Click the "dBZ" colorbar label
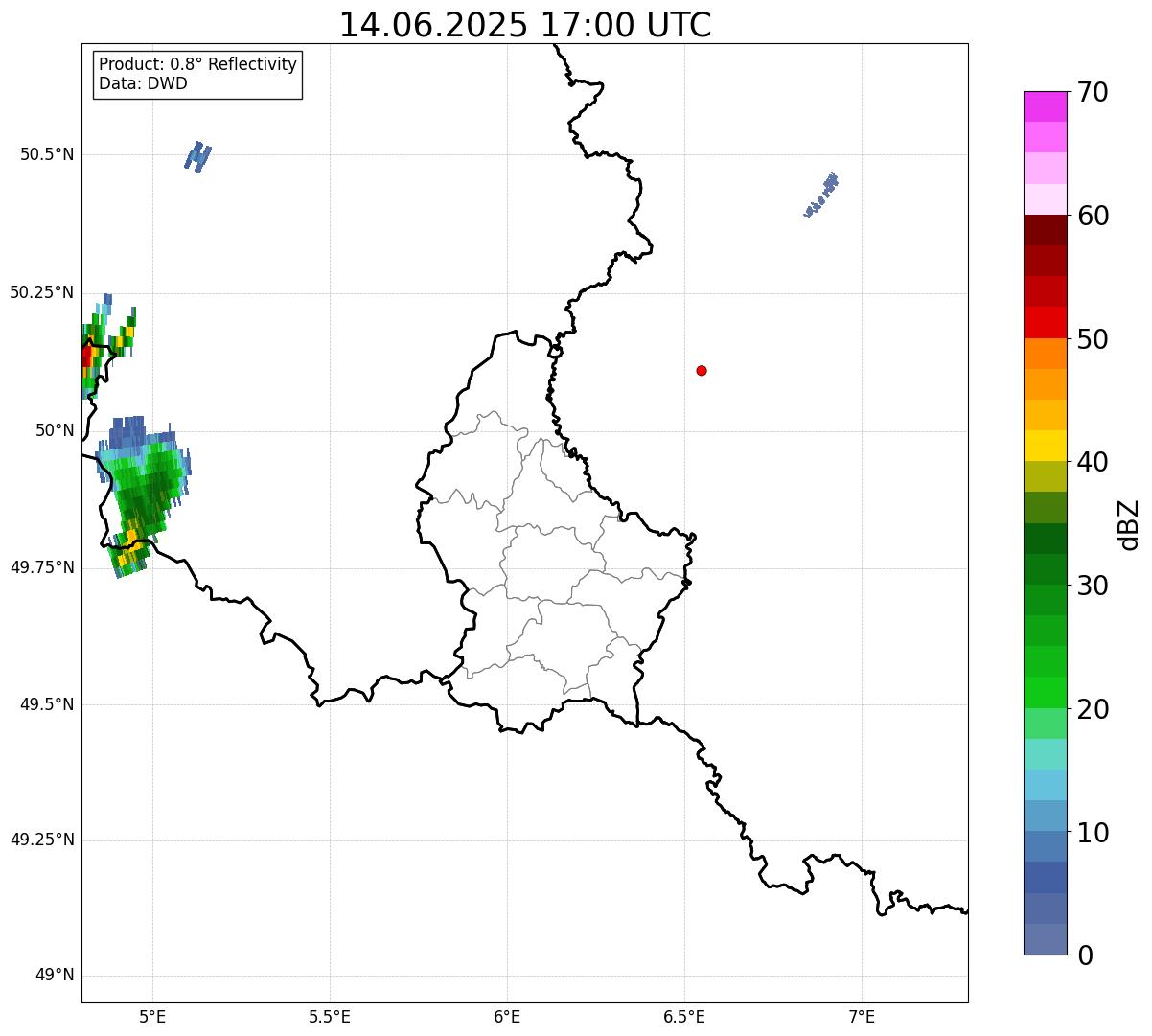The image size is (1152, 1036). [x=1129, y=524]
